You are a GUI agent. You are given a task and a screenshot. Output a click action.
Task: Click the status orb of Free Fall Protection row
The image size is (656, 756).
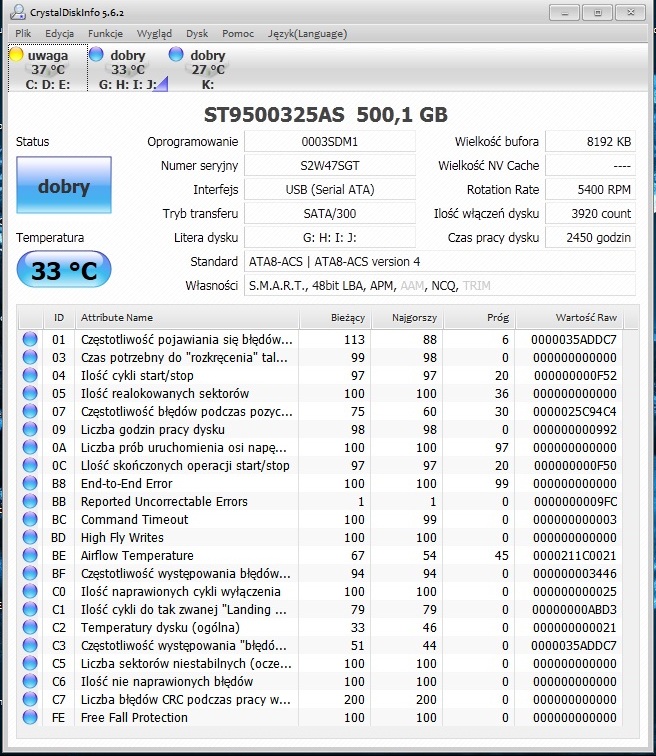tap(30, 717)
